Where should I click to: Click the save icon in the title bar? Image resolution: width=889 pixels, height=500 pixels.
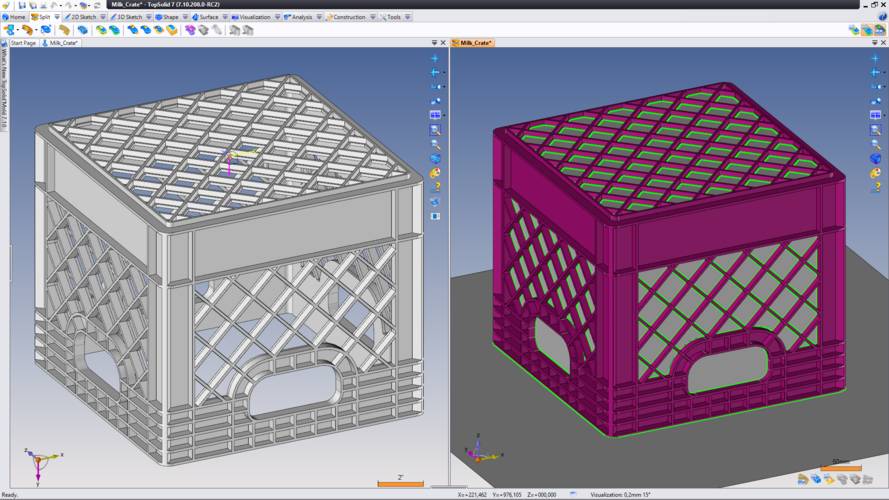point(22,5)
